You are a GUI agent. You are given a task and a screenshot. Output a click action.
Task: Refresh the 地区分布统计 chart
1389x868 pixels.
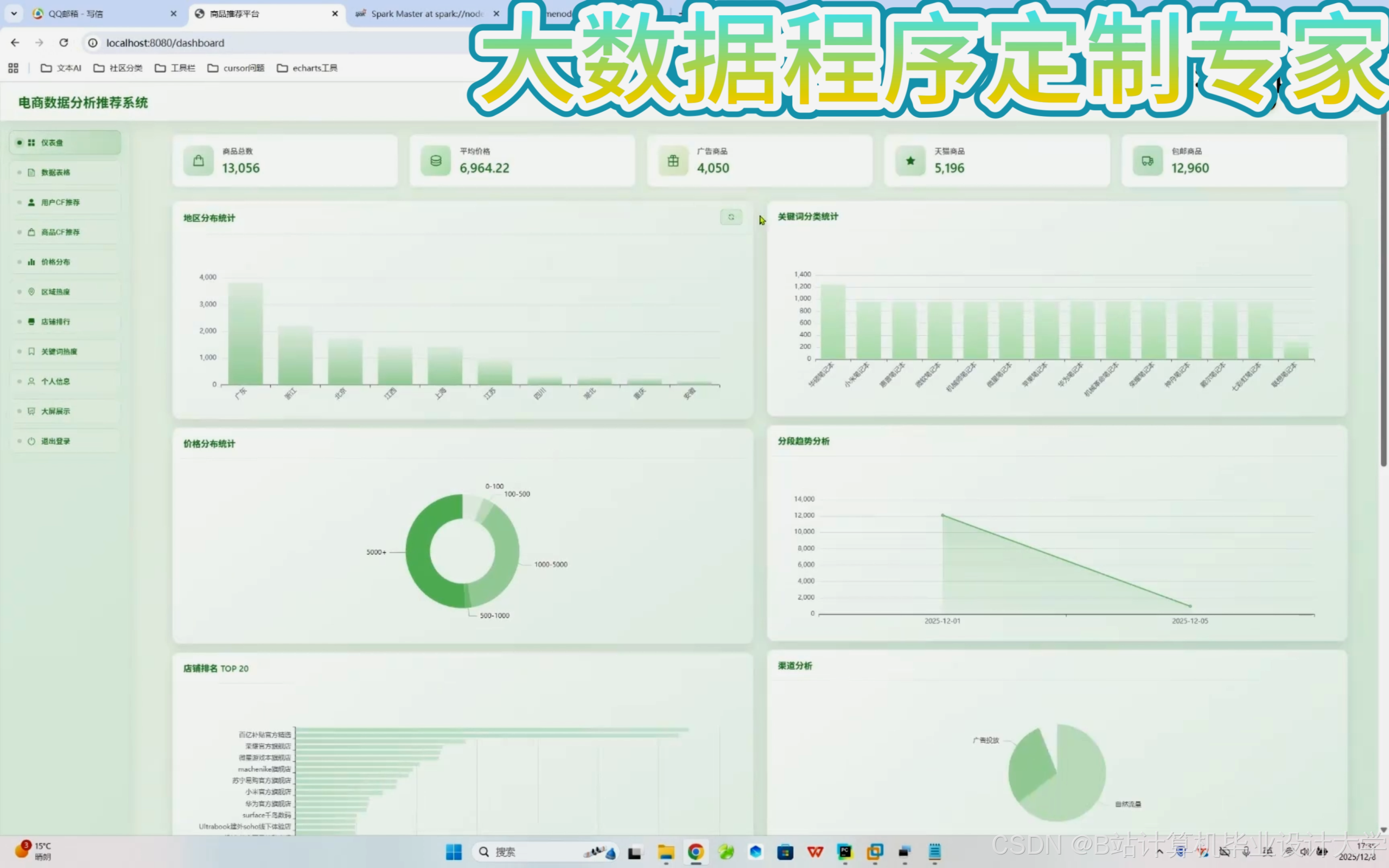click(731, 217)
